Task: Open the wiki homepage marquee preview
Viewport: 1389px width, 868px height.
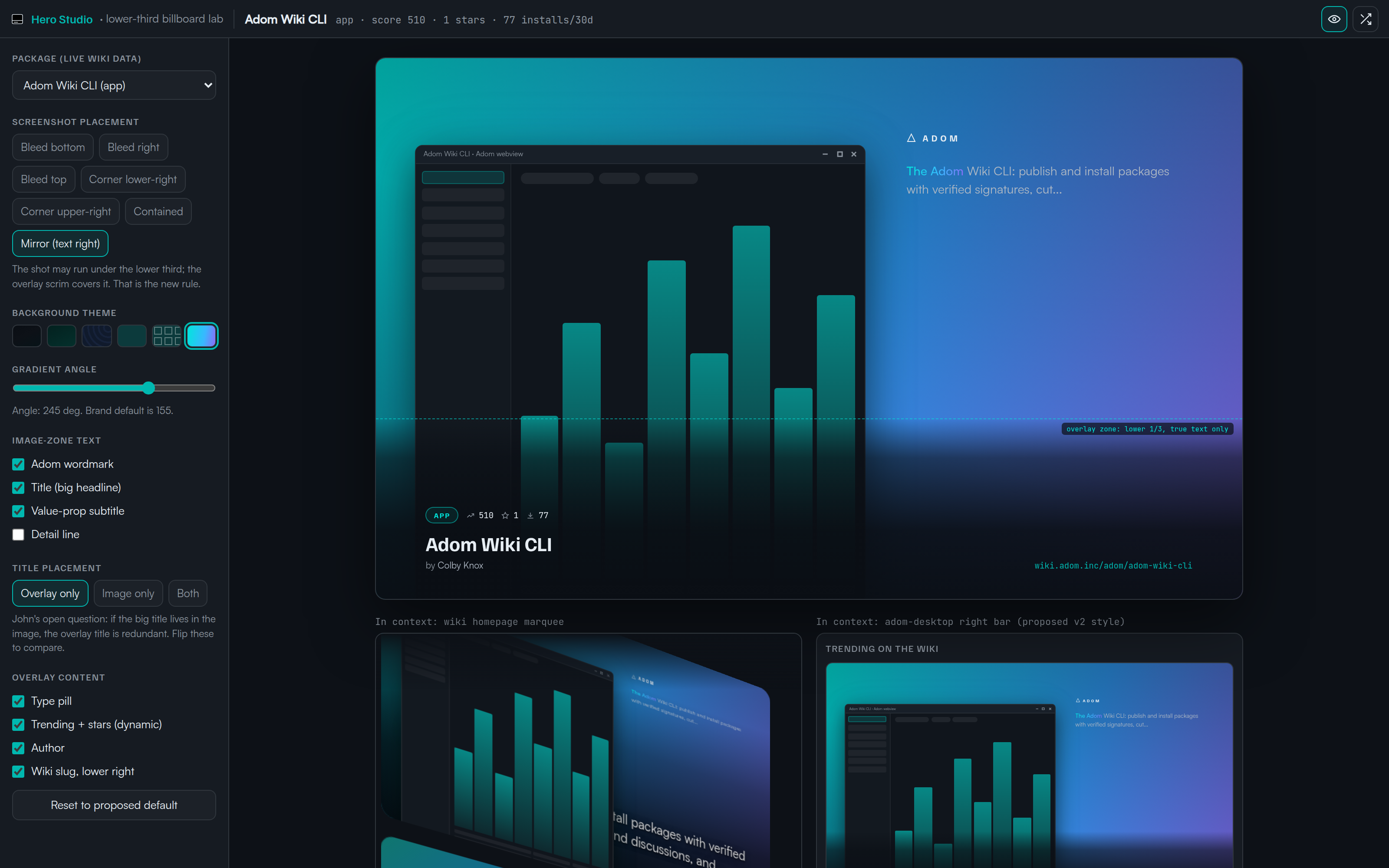Action: 588,751
